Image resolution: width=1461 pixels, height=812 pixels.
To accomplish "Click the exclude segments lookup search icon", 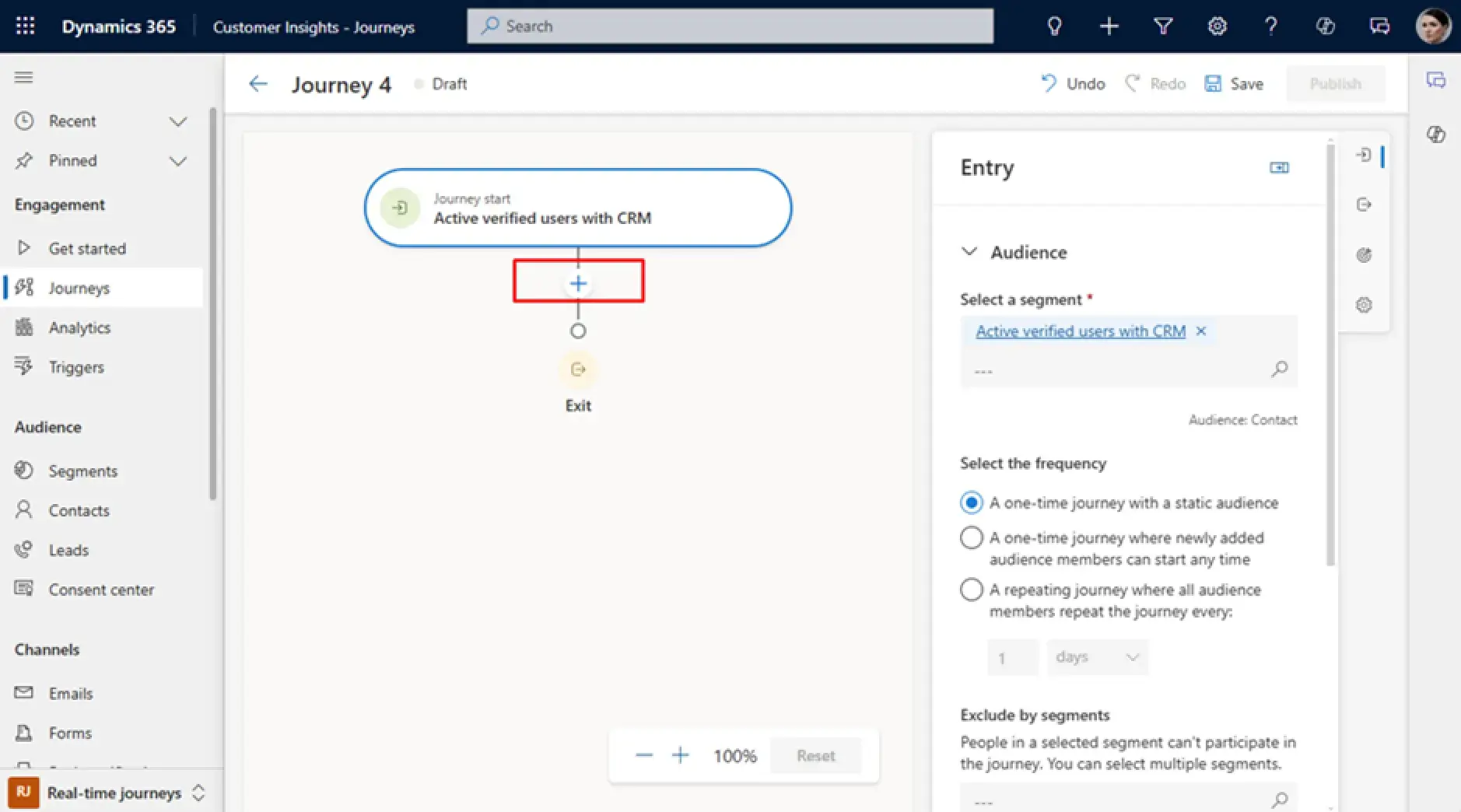I will 1279,799.
